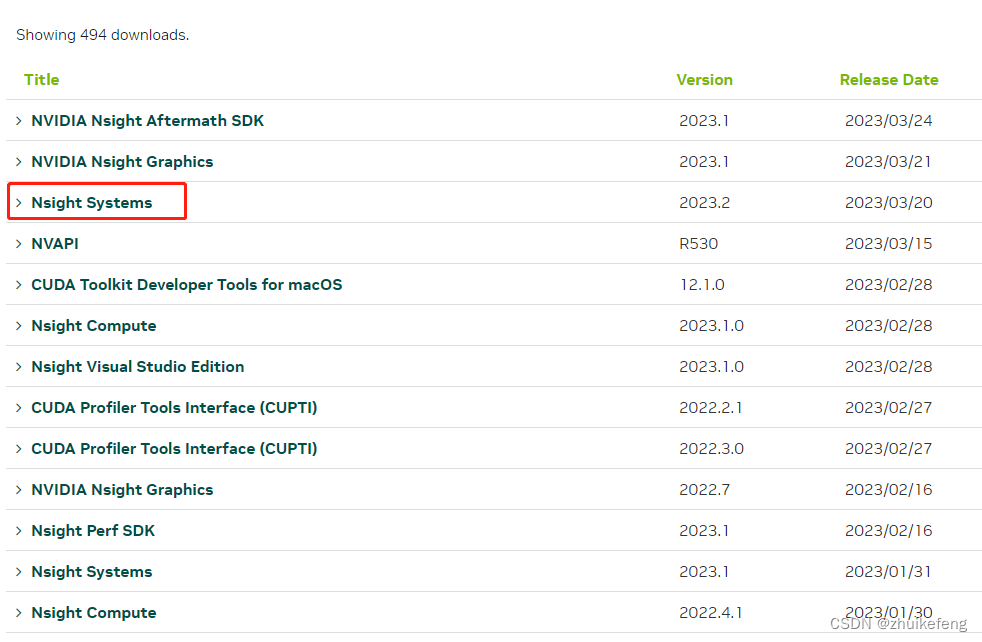Expand the Nsight Compute 2023.1.0 row chevron
982x642 pixels.
click(x=19, y=326)
